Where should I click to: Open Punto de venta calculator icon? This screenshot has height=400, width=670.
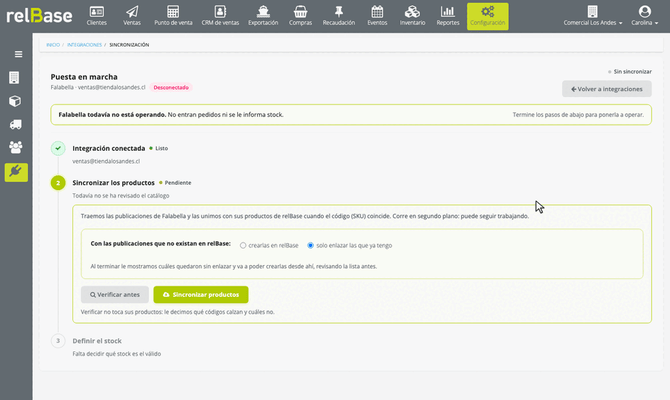tap(173, 11)
